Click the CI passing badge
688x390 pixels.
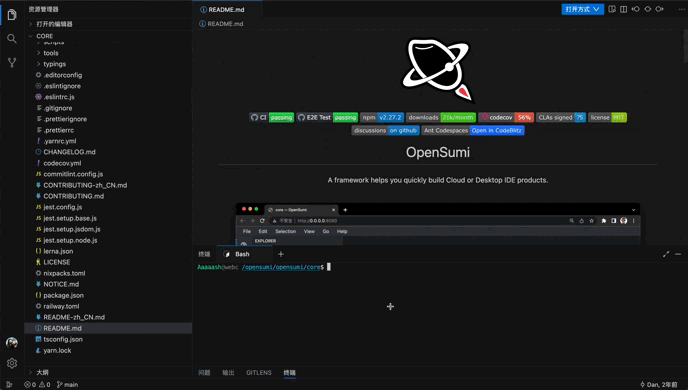tap(272, 118)
